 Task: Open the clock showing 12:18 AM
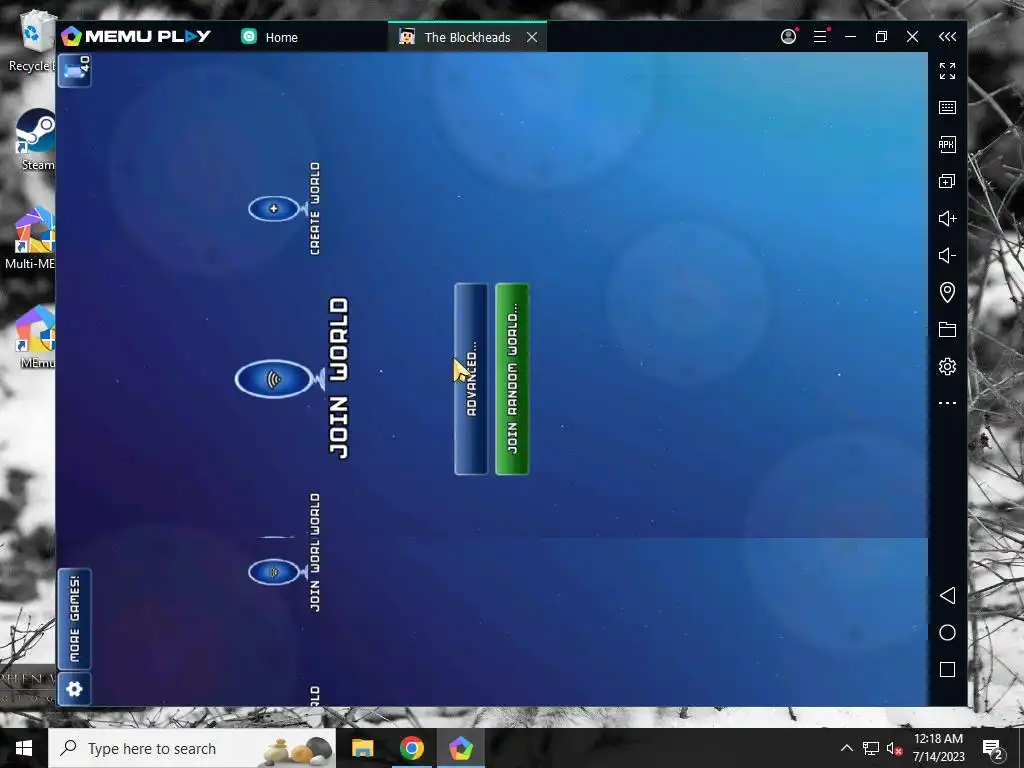(938, 748)
